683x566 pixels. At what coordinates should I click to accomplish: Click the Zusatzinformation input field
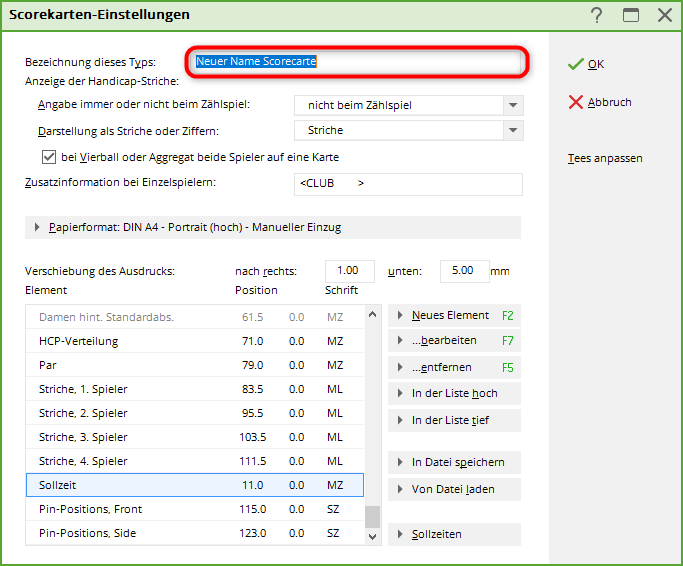[408, 184]
